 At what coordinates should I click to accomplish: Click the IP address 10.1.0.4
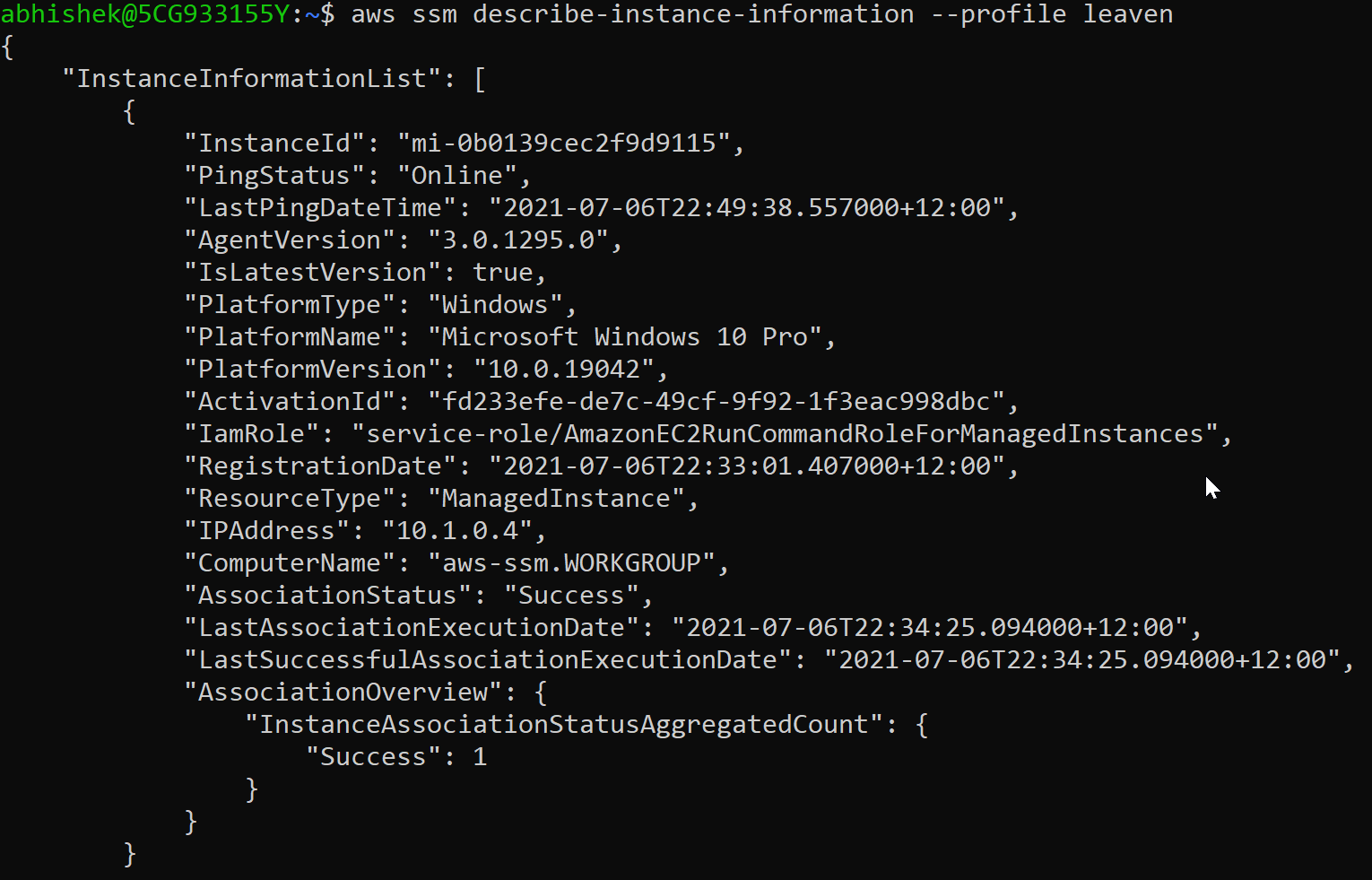point(456,531)
